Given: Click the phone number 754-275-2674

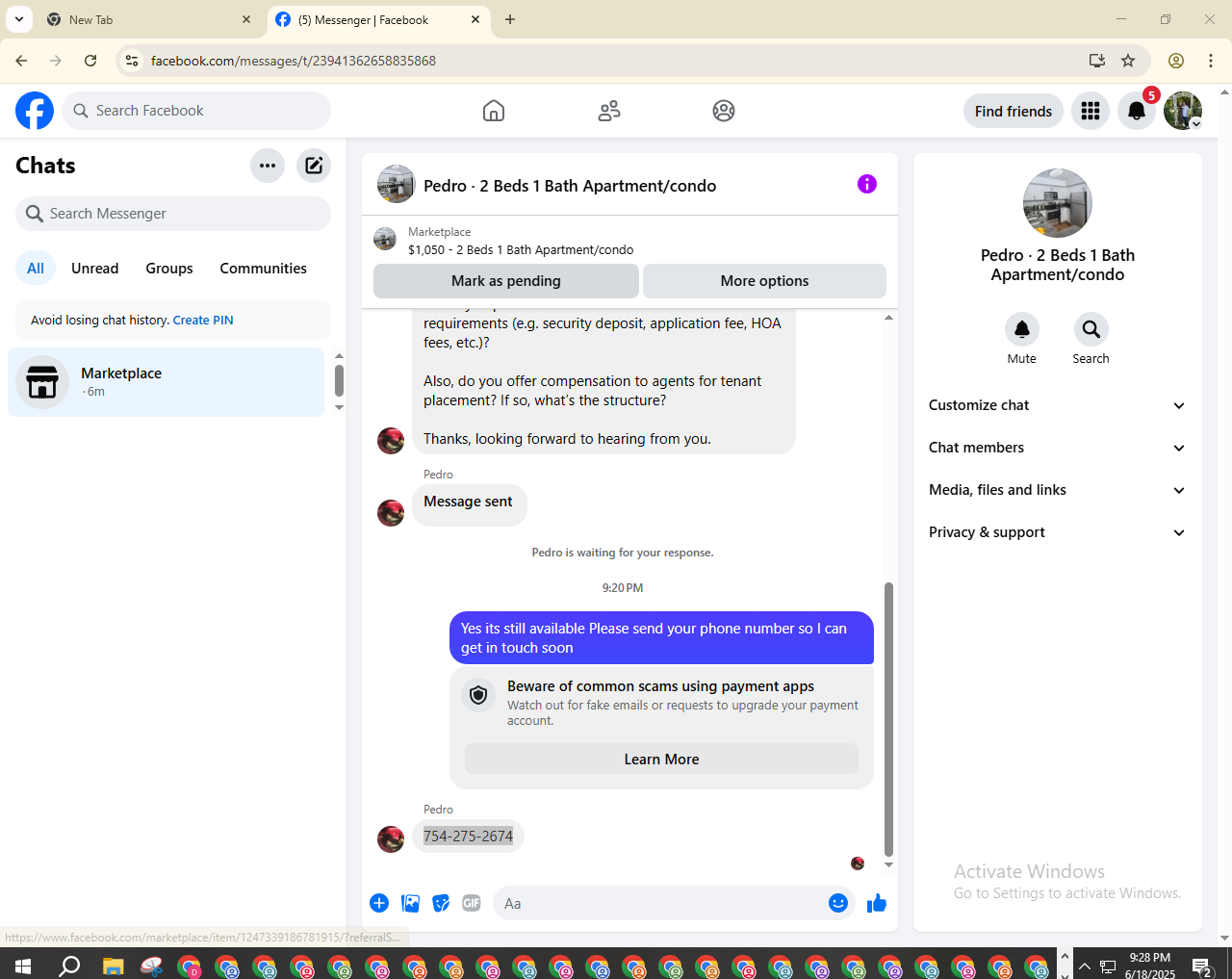Looking at the screenshot, I should click(469, 837).
